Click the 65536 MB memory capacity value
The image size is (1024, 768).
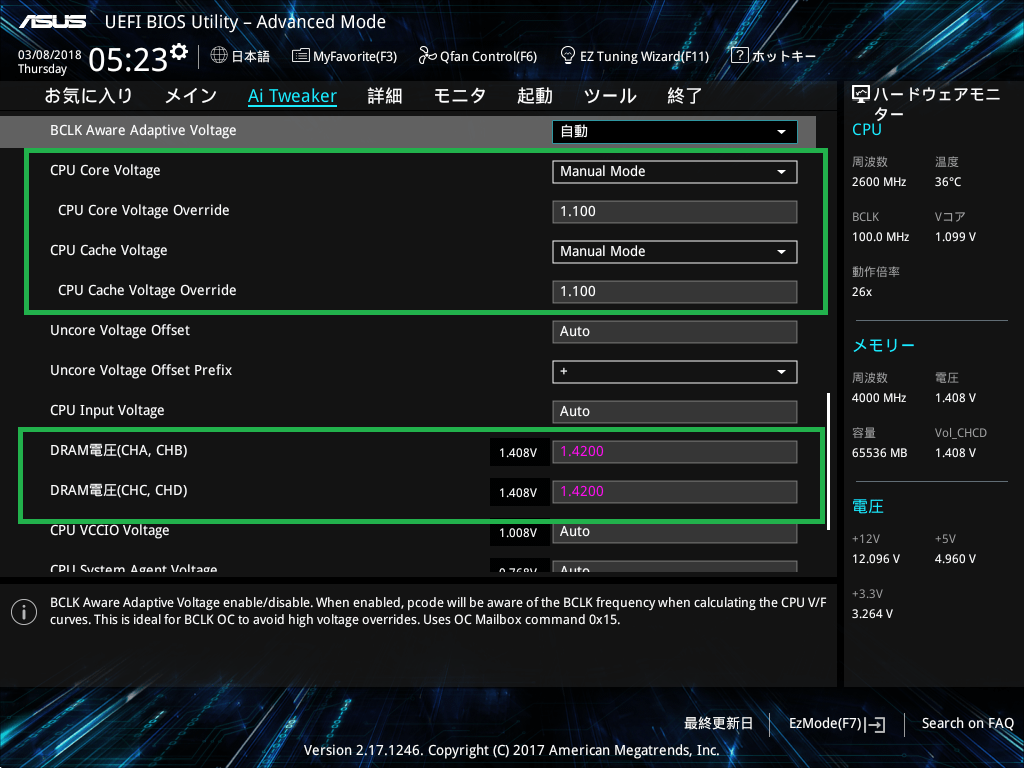click(880, 453)
